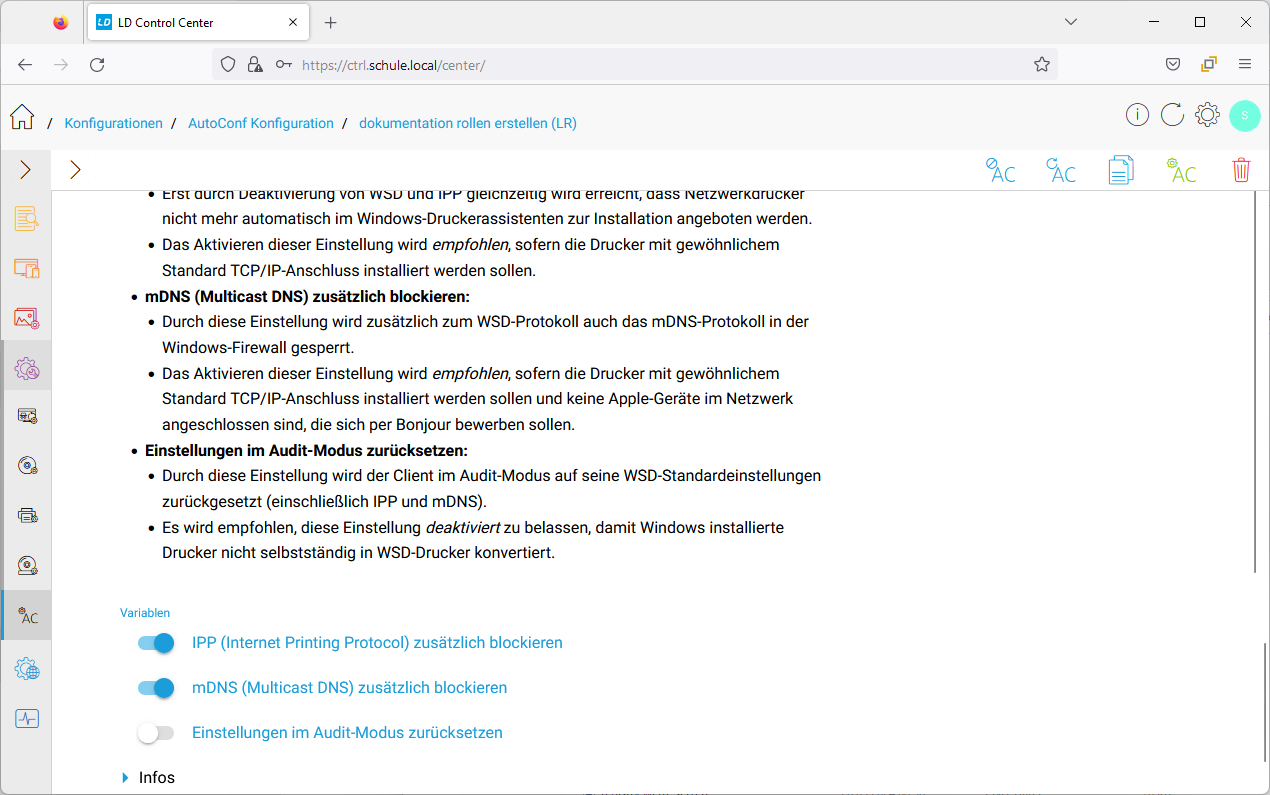Click the home icon in the breadcrumb
This screenshot has width=1270, height=795.
tap(22, 117)
